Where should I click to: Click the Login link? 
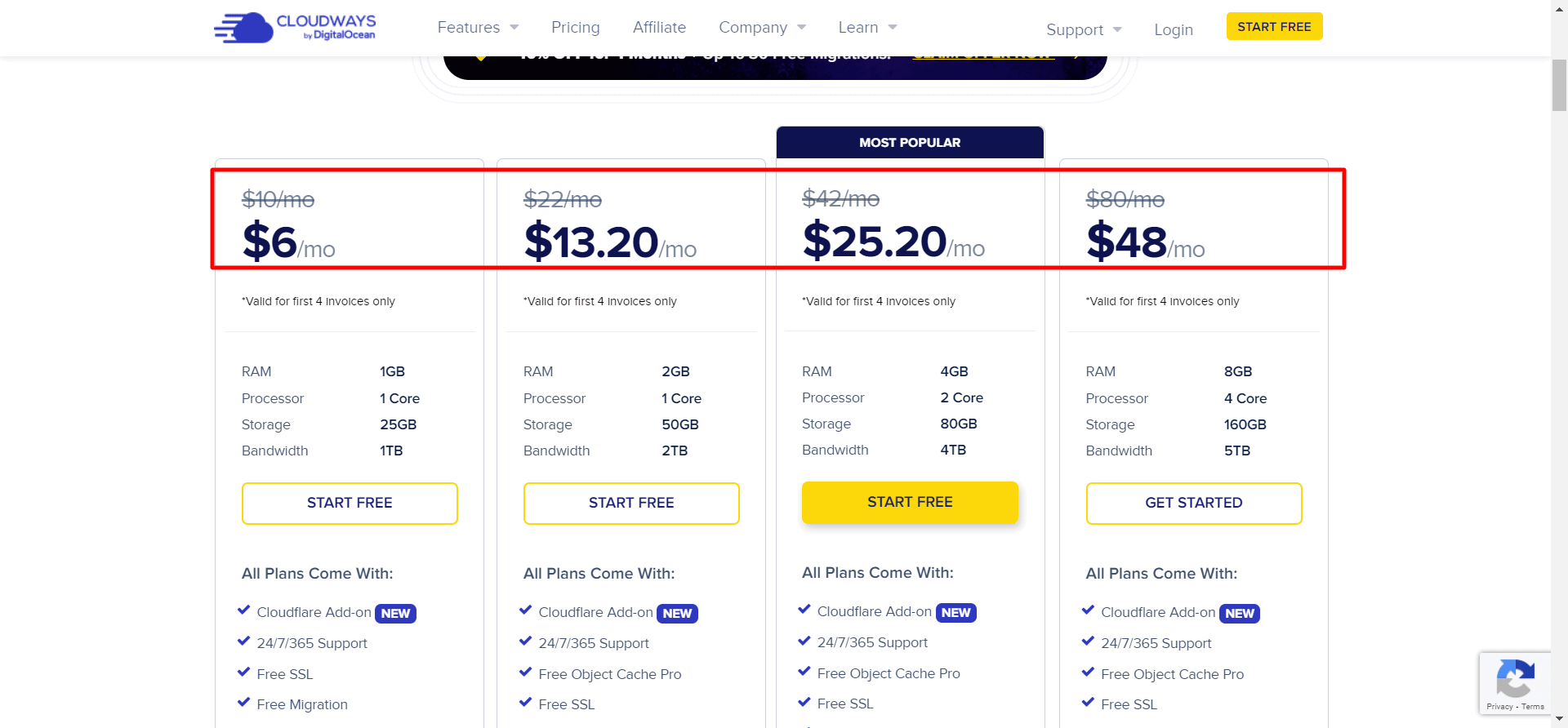[1173, 30]
